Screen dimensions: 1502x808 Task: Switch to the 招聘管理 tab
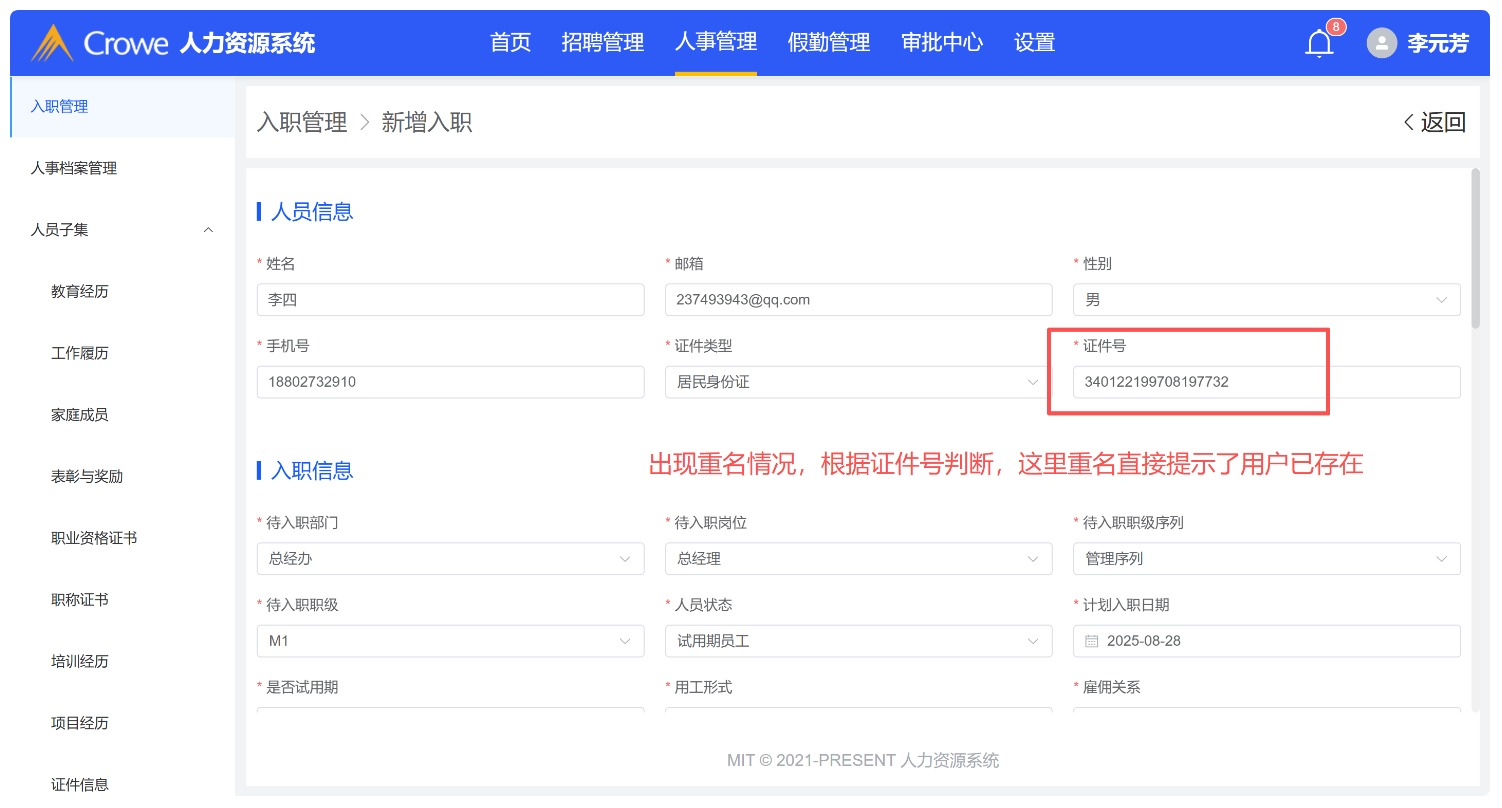pyautogui.click(x=602, y=43)
